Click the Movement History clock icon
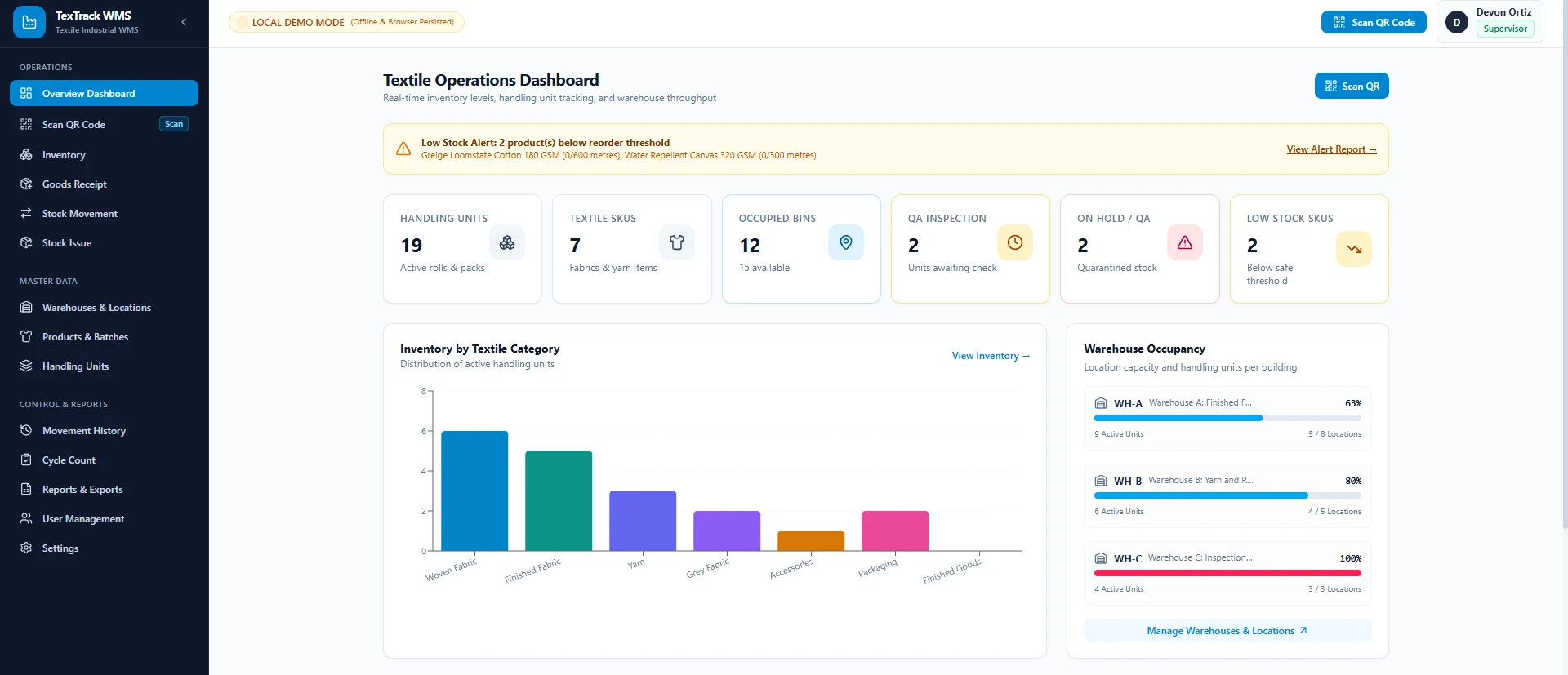Viewport: 1568px width, 675px height. pyautogui.click(x=26, y=430)
